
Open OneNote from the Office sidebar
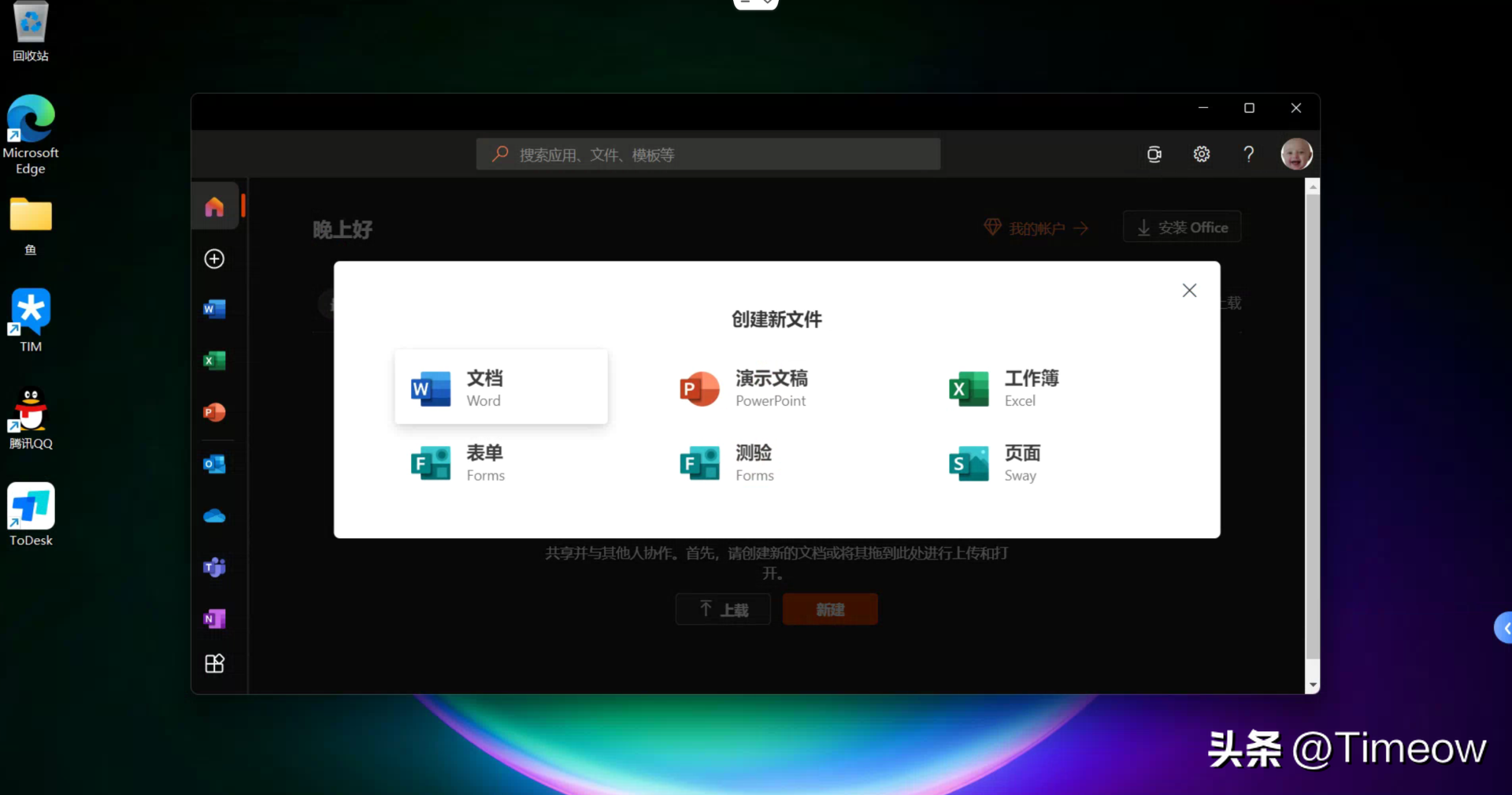pos(214,619)
